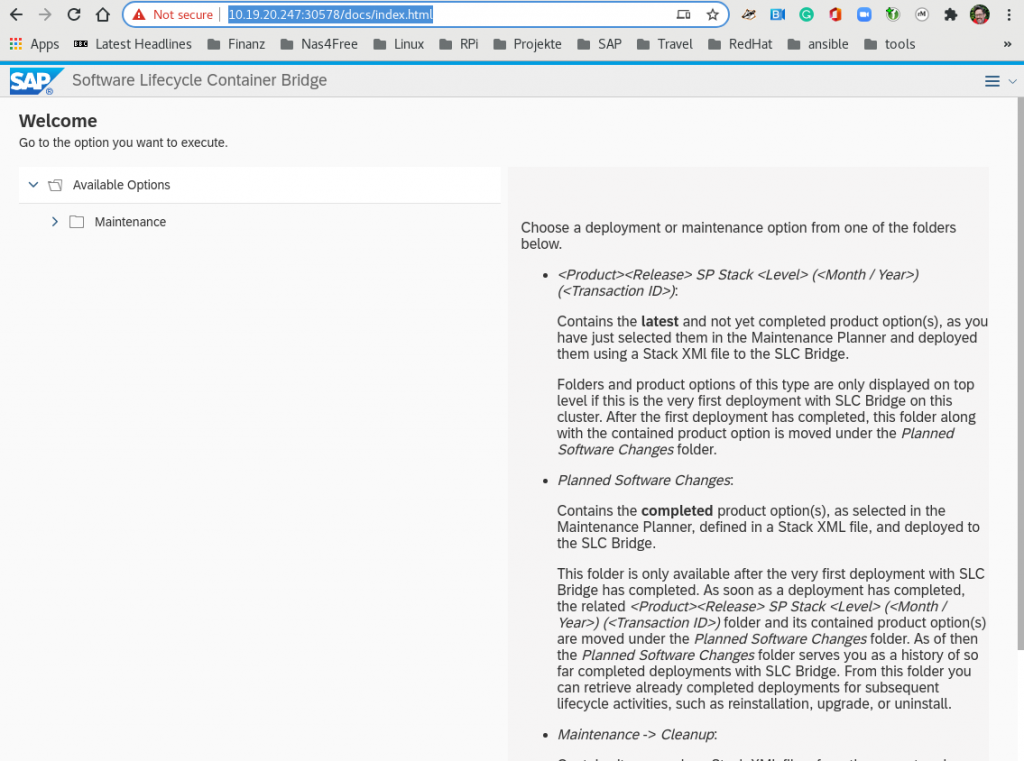The height and width of the screenshot is (761, 1024).
Task: Open the Grammarly extension
Action: 806,15
